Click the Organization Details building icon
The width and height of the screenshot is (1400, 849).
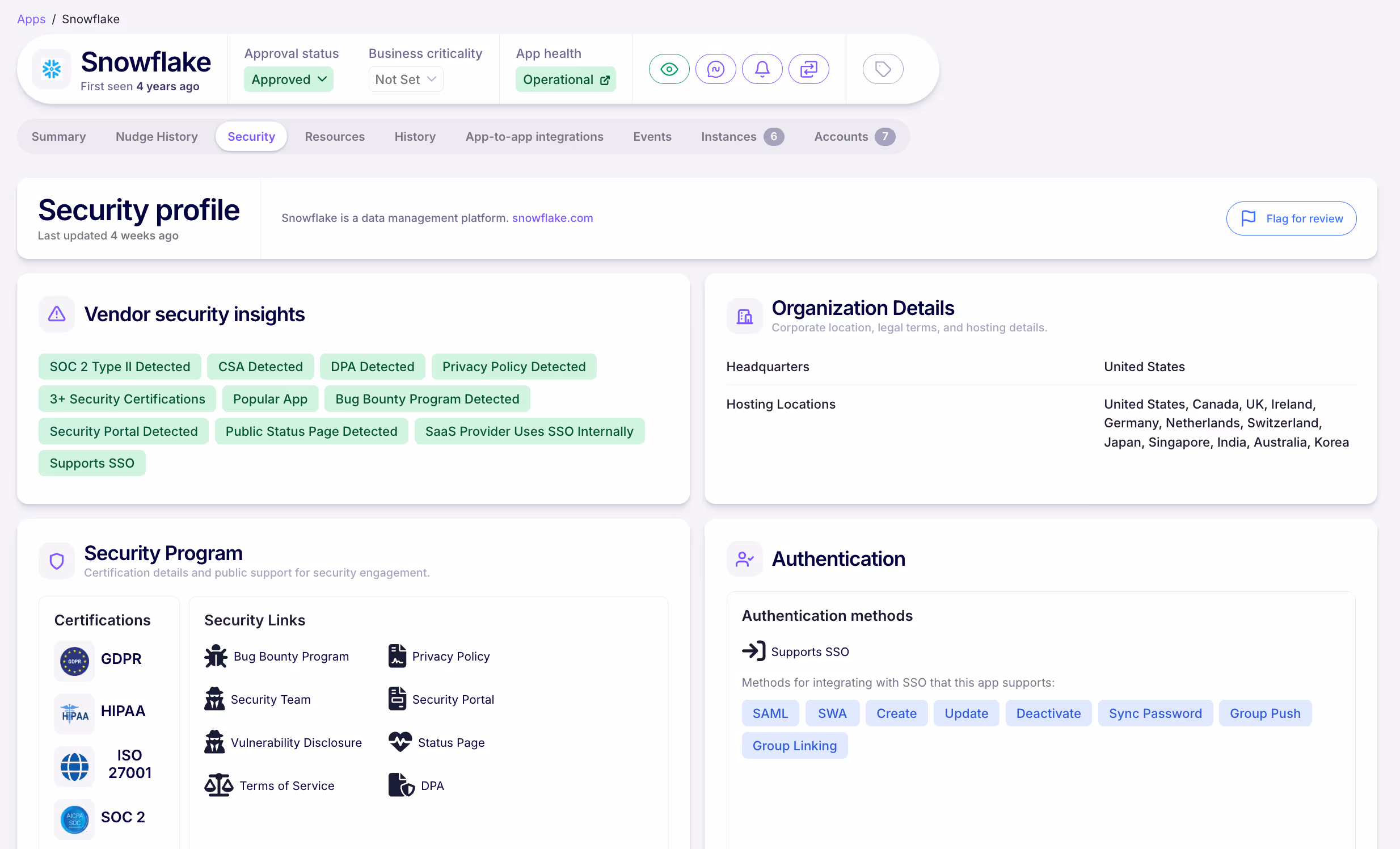[x=744, y=316]
